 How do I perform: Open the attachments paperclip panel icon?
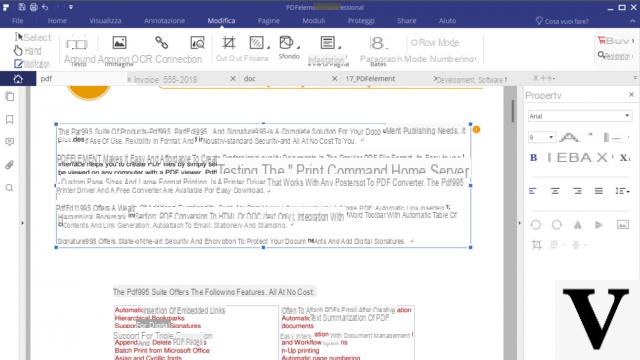tap(10, 164)
